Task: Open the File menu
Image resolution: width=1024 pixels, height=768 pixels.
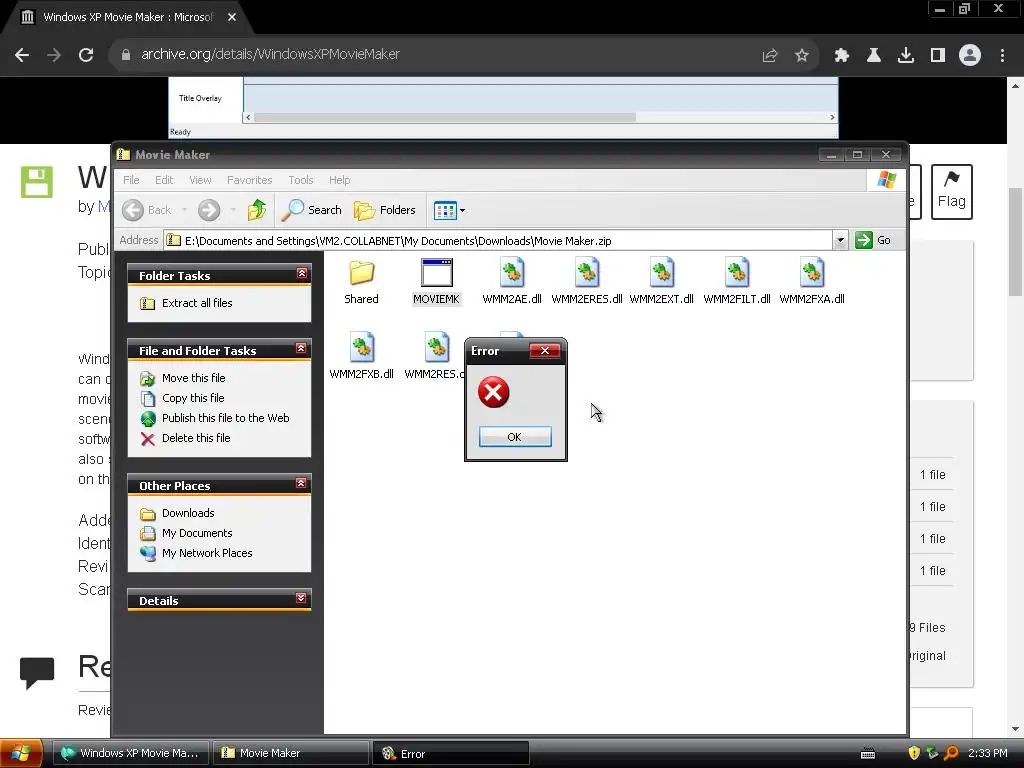Action: click(131, 180)
